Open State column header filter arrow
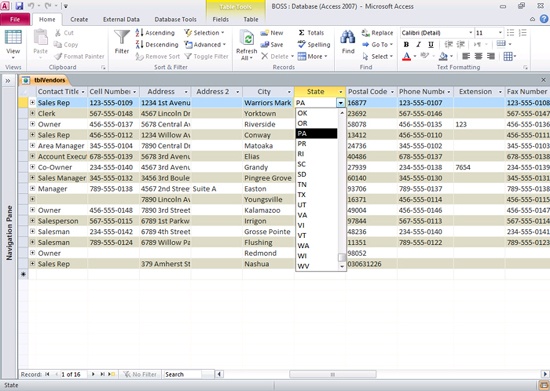The height and width of the screenshot is (391, 550). tap(341, 92)
